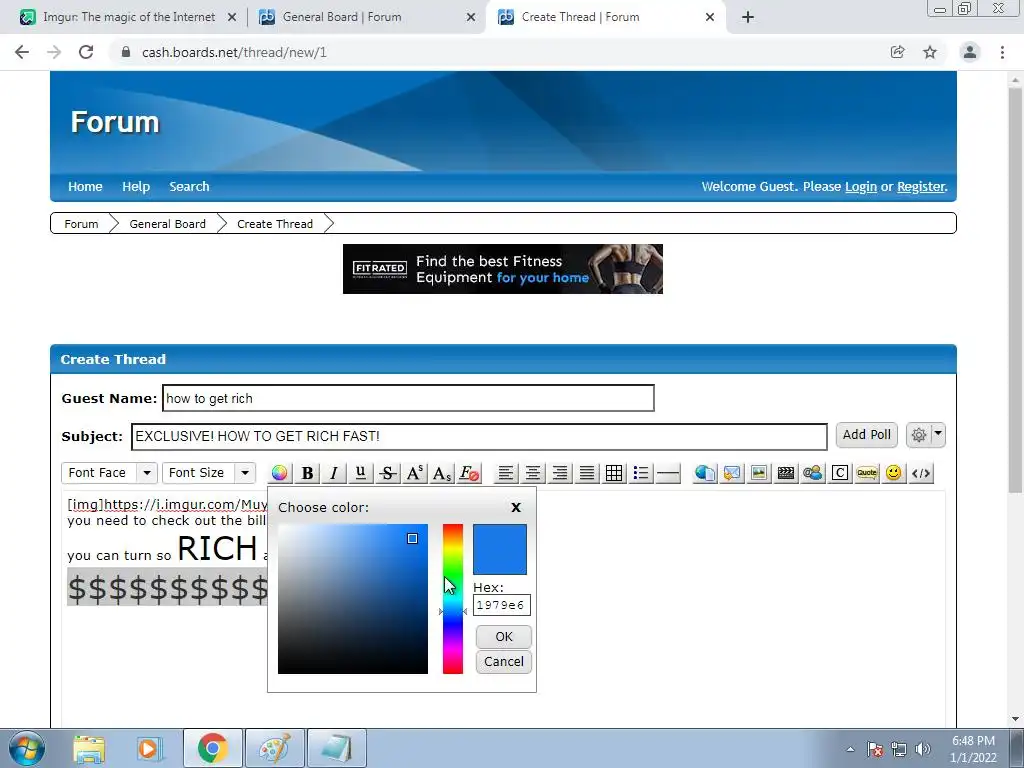Open Chrome three-dot menu
1024x768 pixels.
pyautogui.click(x=1002, y=52)
